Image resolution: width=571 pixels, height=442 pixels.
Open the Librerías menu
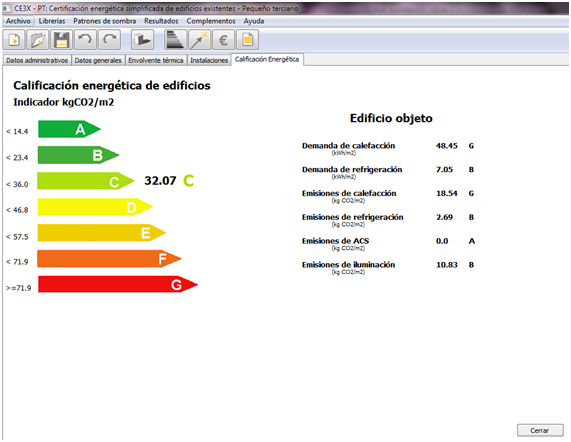click(52, 21)
